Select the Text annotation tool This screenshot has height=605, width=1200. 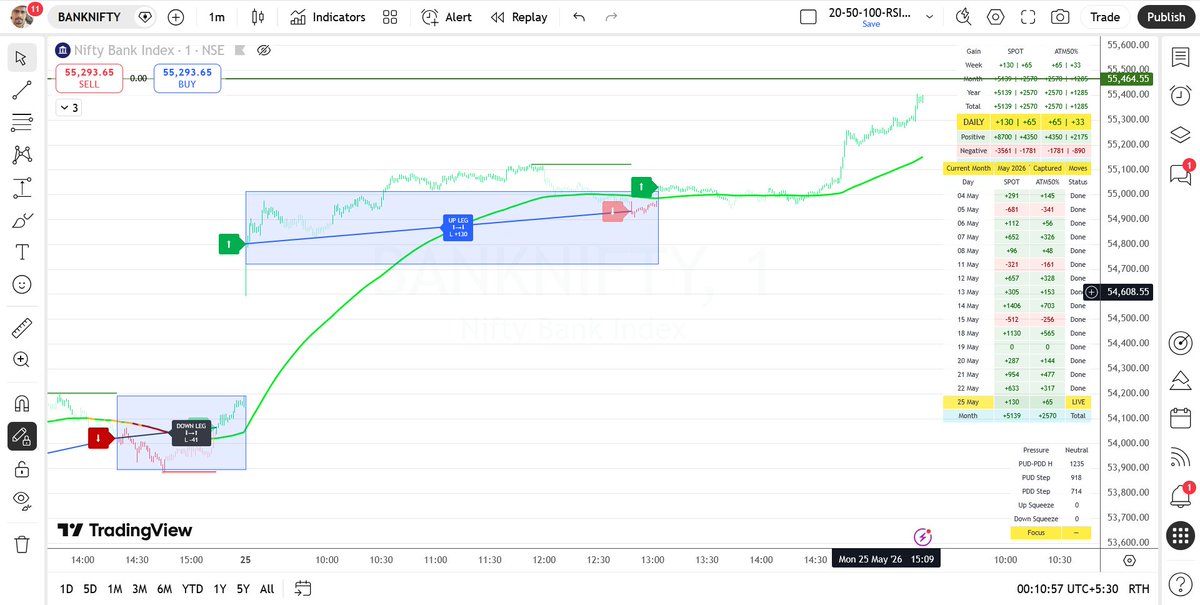coord(21,252)
